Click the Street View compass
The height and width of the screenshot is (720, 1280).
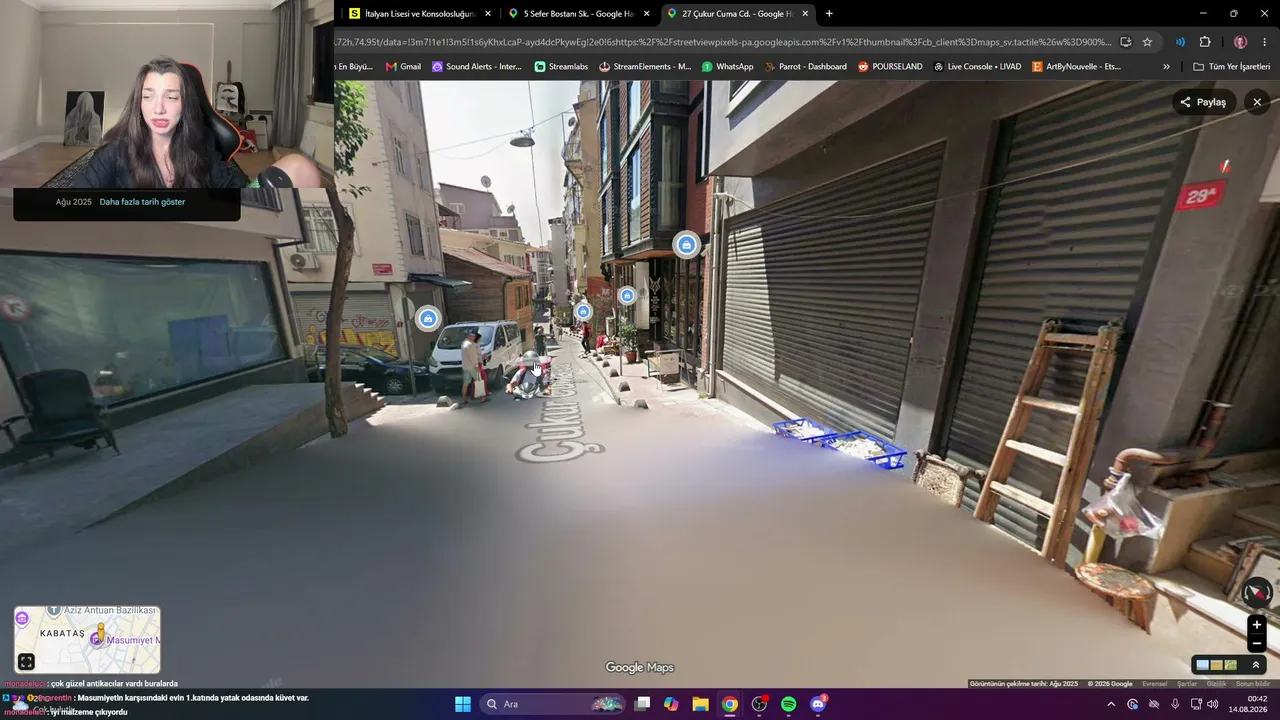pyautogui.click(x=1257, y=593)
